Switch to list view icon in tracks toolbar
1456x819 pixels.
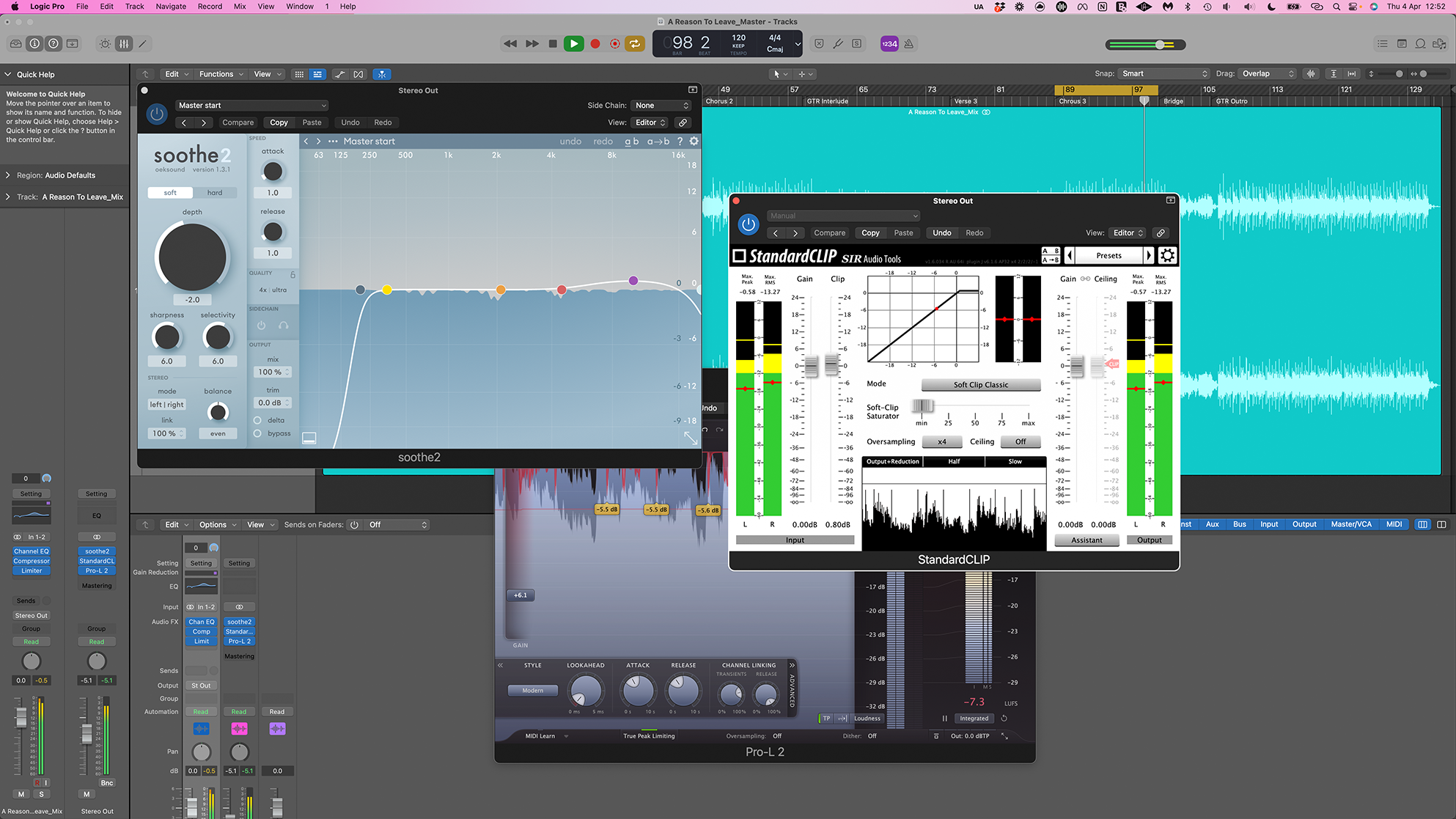pyautogui.click(x=317, y=74)
